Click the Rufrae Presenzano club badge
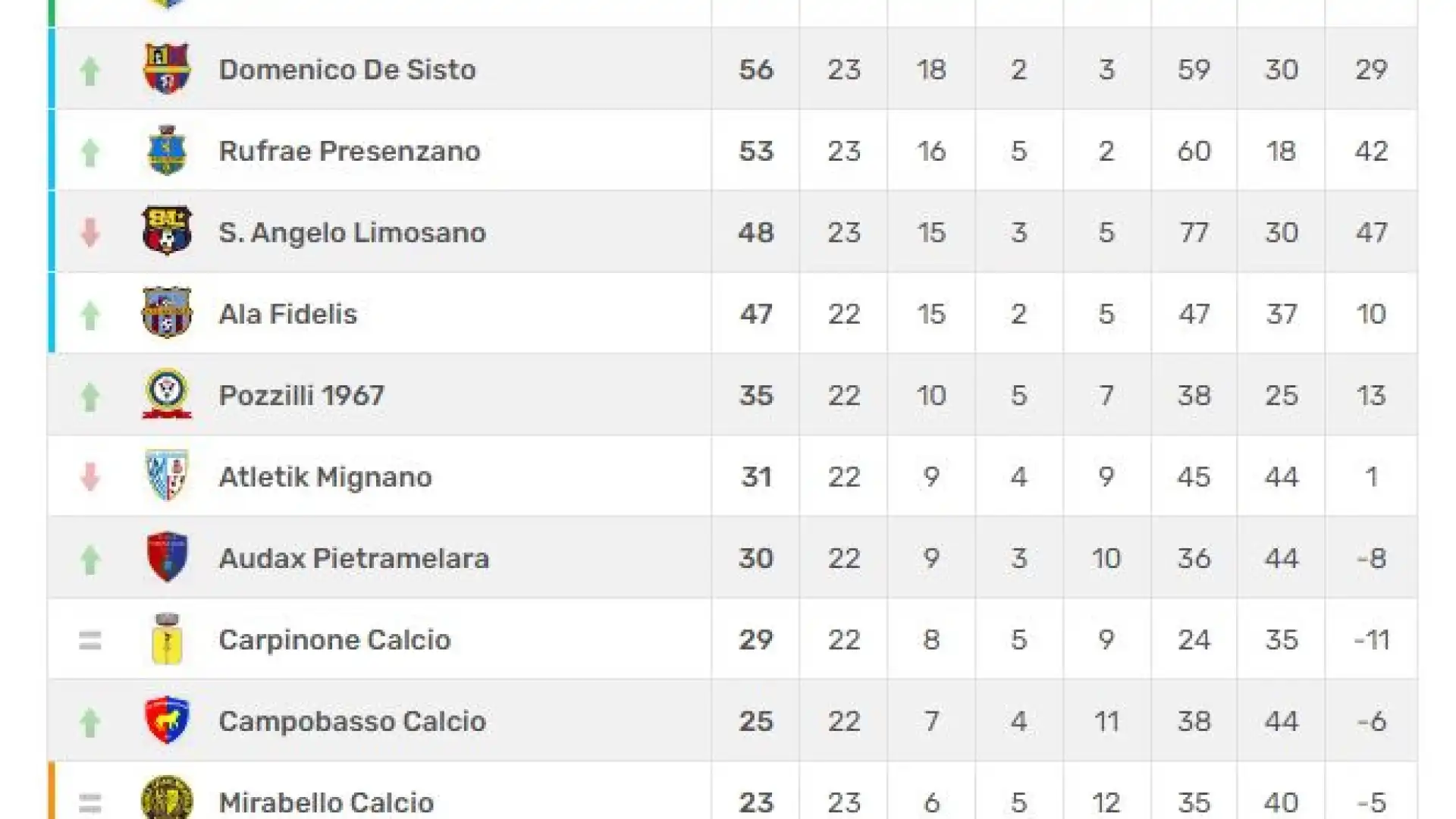The width and height of the screenshot is (1456, 819). click(x=167, y=151)
